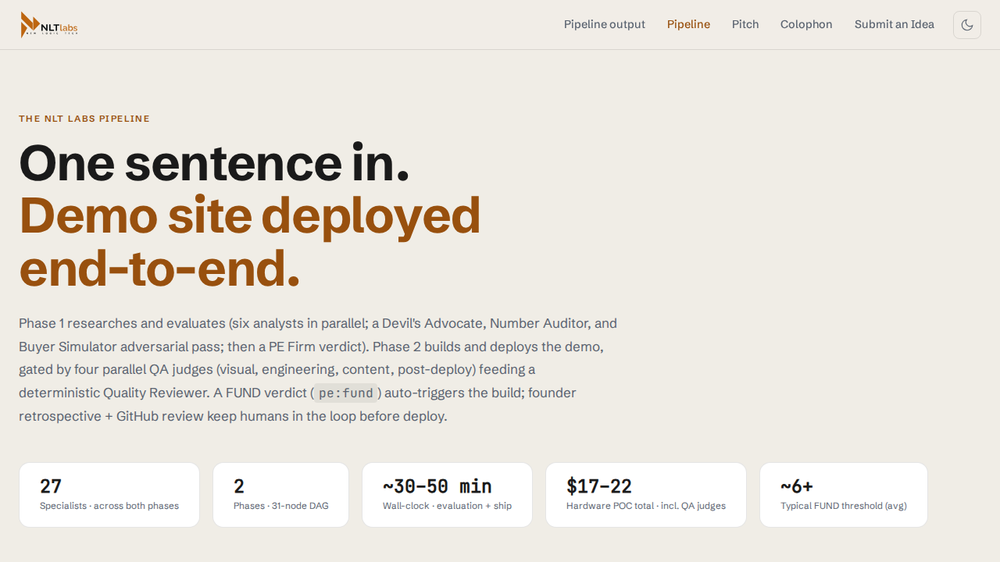Click the "31-node DAG" caption text

click(300, 506)
